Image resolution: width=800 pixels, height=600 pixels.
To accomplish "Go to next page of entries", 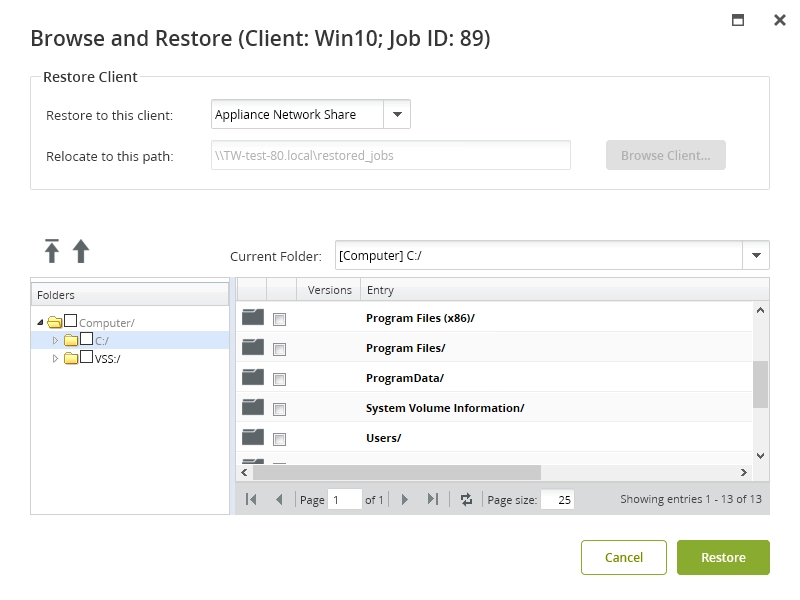I will pos(405,499).
